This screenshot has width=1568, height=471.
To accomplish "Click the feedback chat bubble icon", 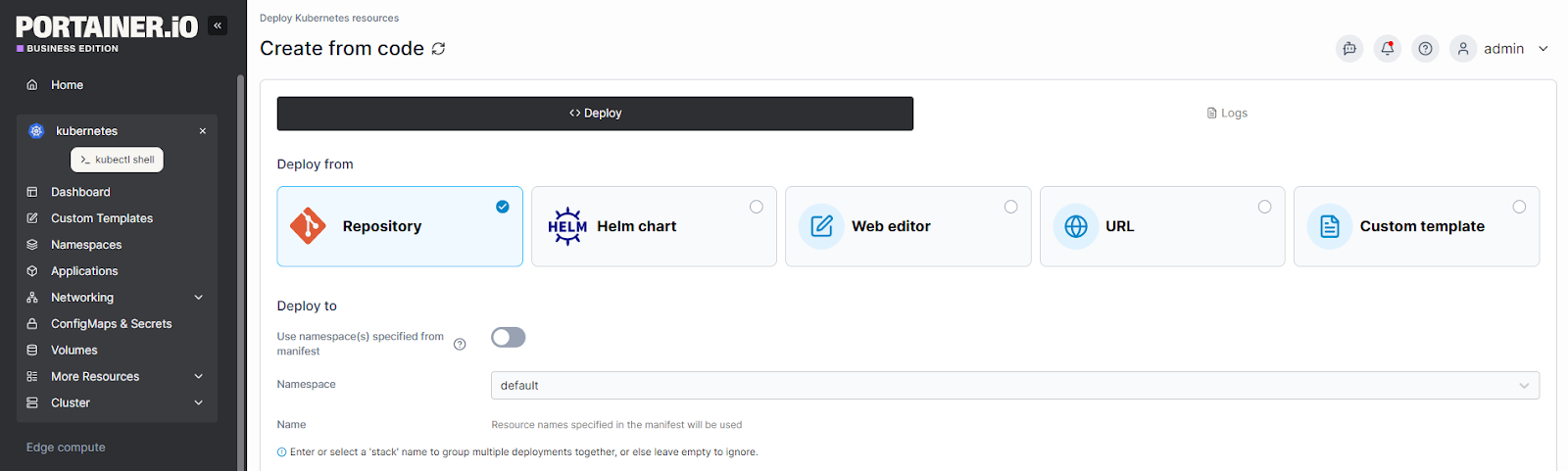I will (1349, 48).
